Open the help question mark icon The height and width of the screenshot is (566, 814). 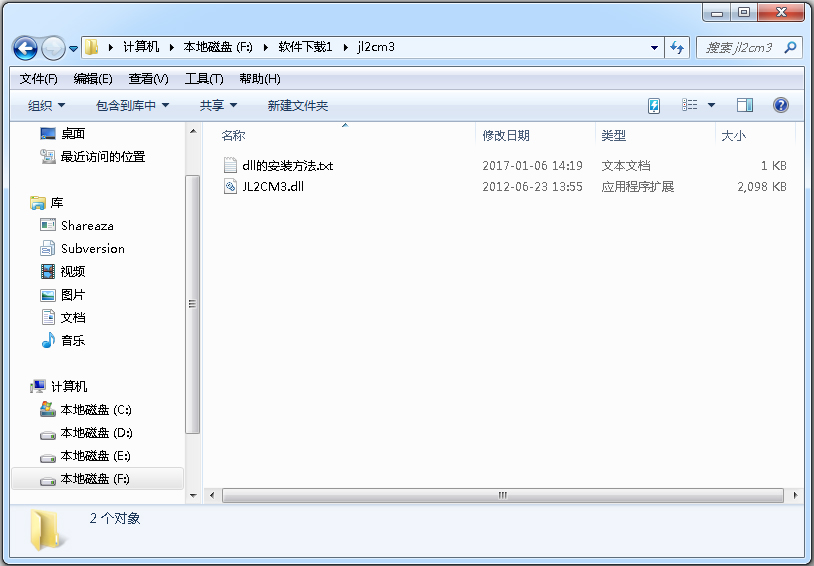(x=781, y=105)
